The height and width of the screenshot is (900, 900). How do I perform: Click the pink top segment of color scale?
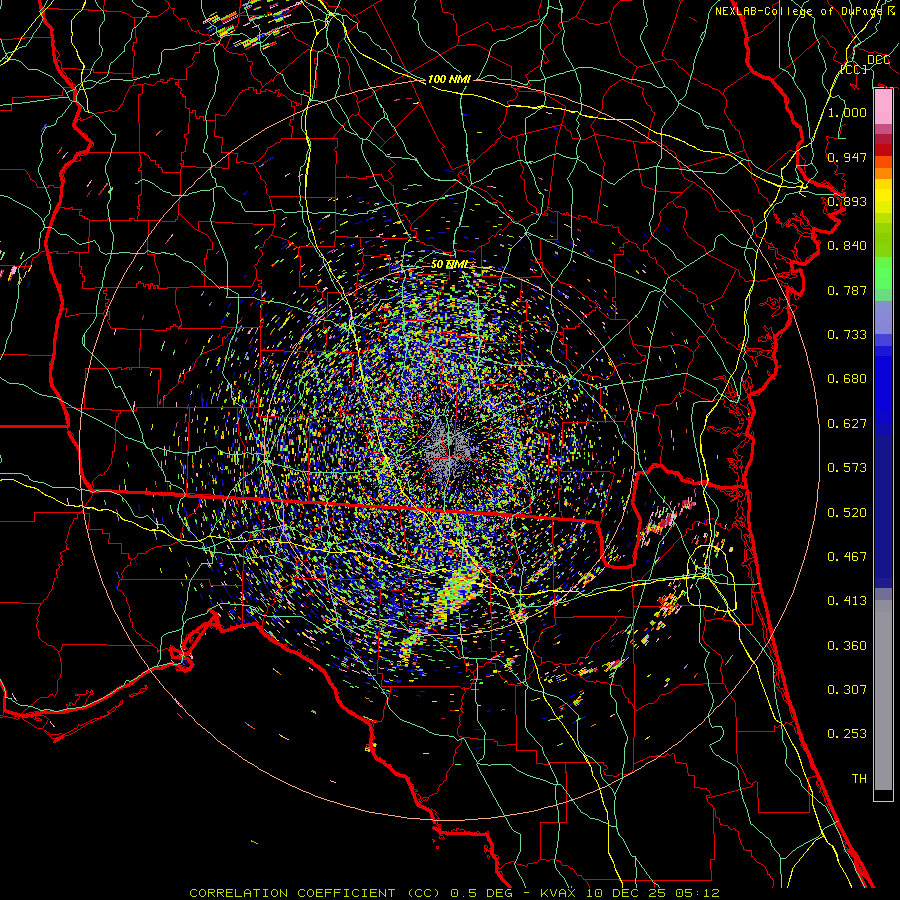click(883, 107)
